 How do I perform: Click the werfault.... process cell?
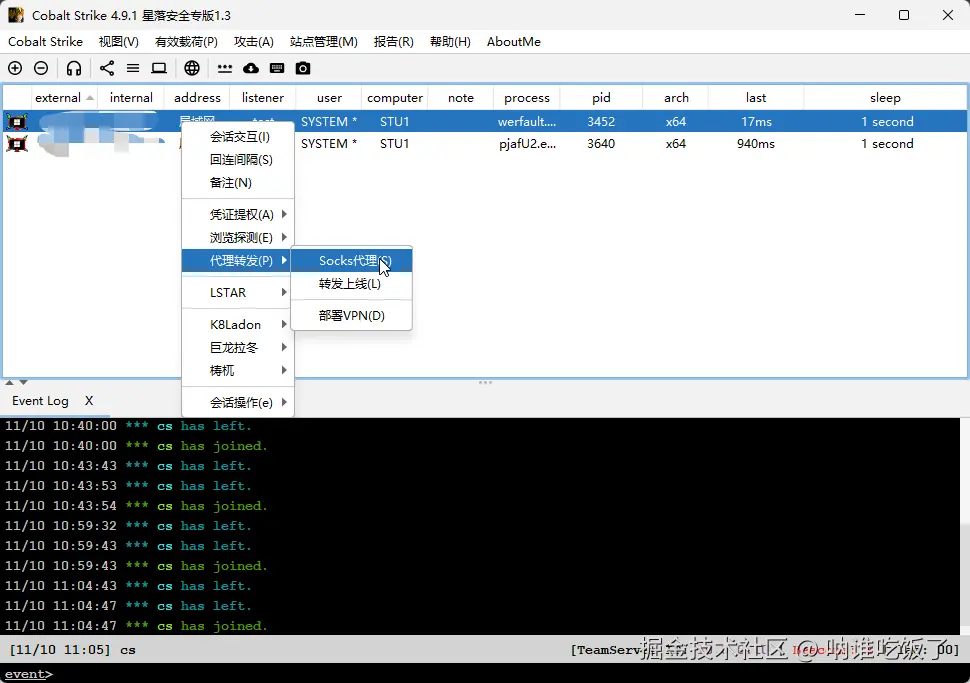(527, 121)
